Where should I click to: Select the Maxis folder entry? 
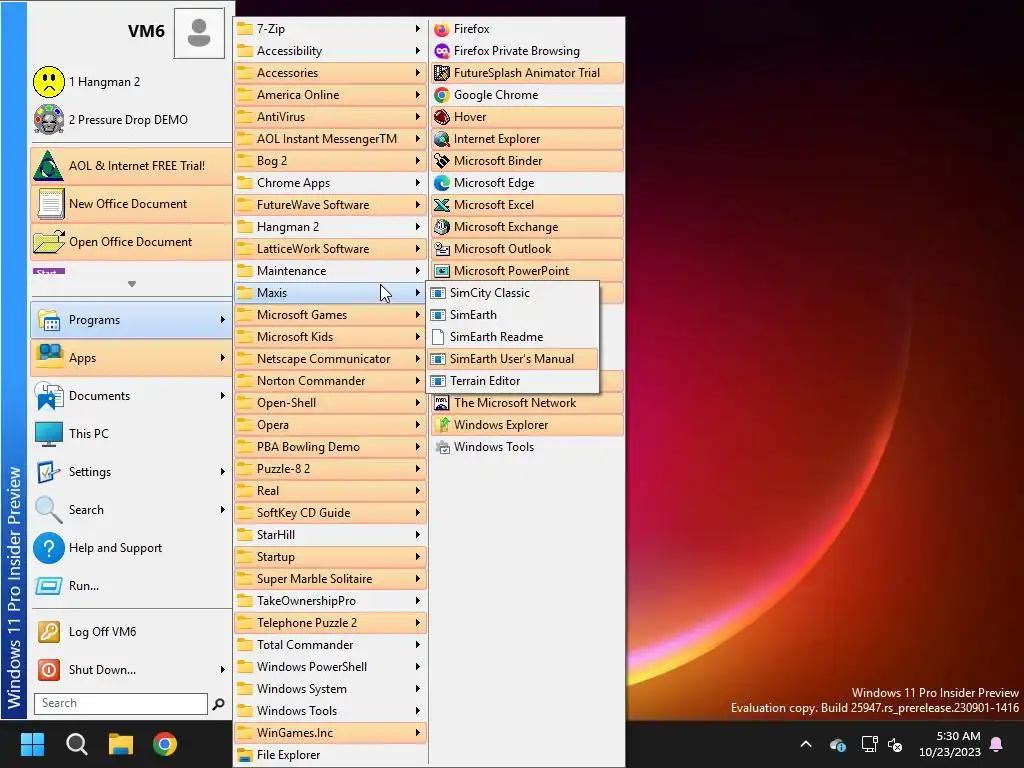330,293
